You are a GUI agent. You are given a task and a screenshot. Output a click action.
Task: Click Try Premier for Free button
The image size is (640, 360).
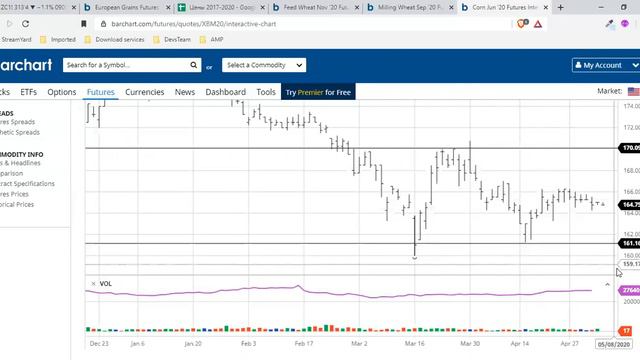click(x=318, y=92)
